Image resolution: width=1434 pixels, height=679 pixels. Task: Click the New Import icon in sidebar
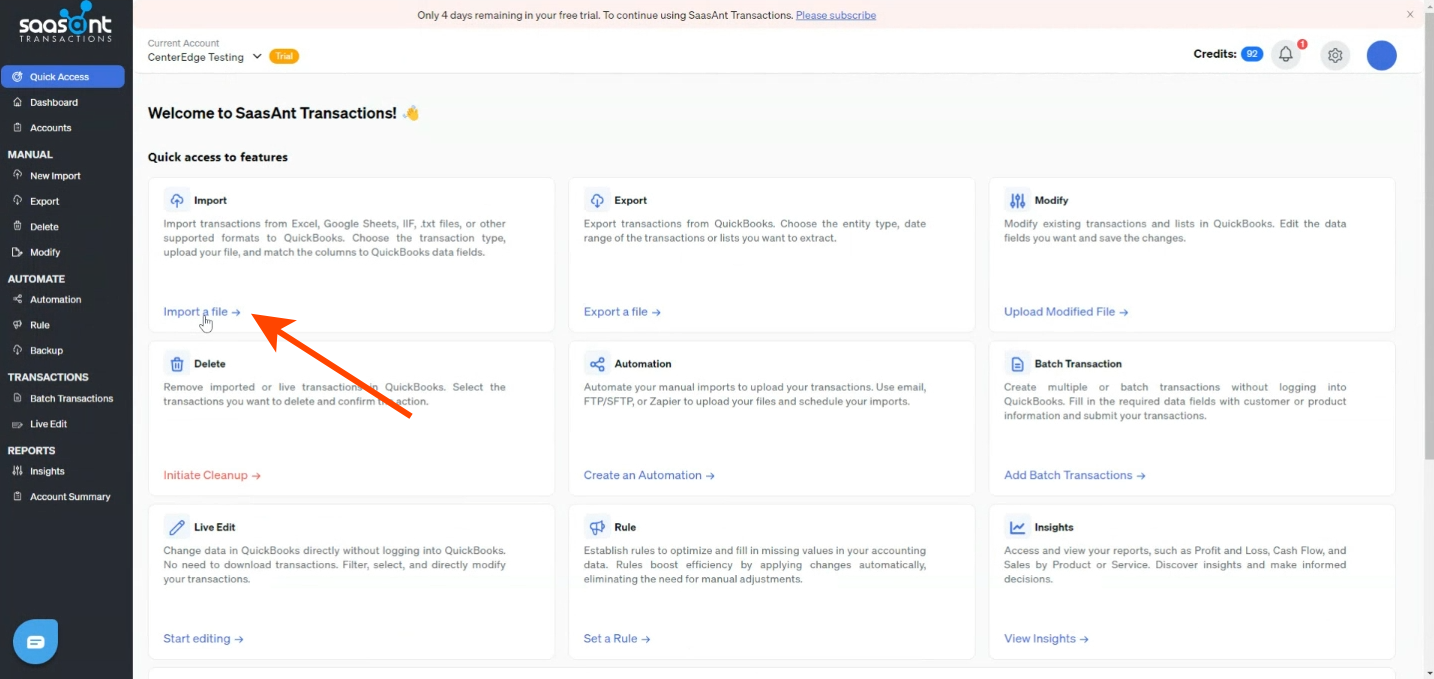tap(17, 175)
